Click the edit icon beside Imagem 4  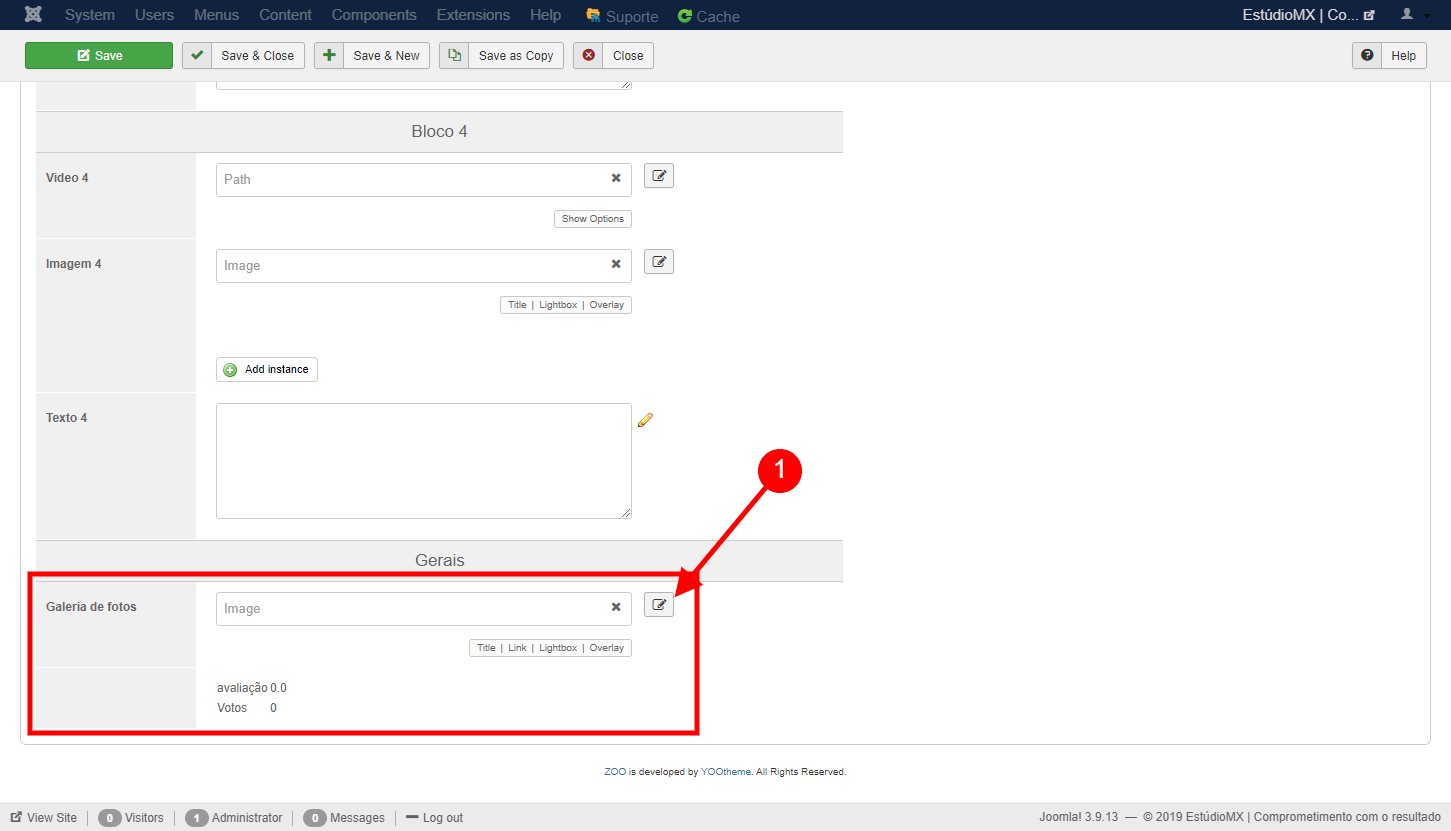point(658,262)
